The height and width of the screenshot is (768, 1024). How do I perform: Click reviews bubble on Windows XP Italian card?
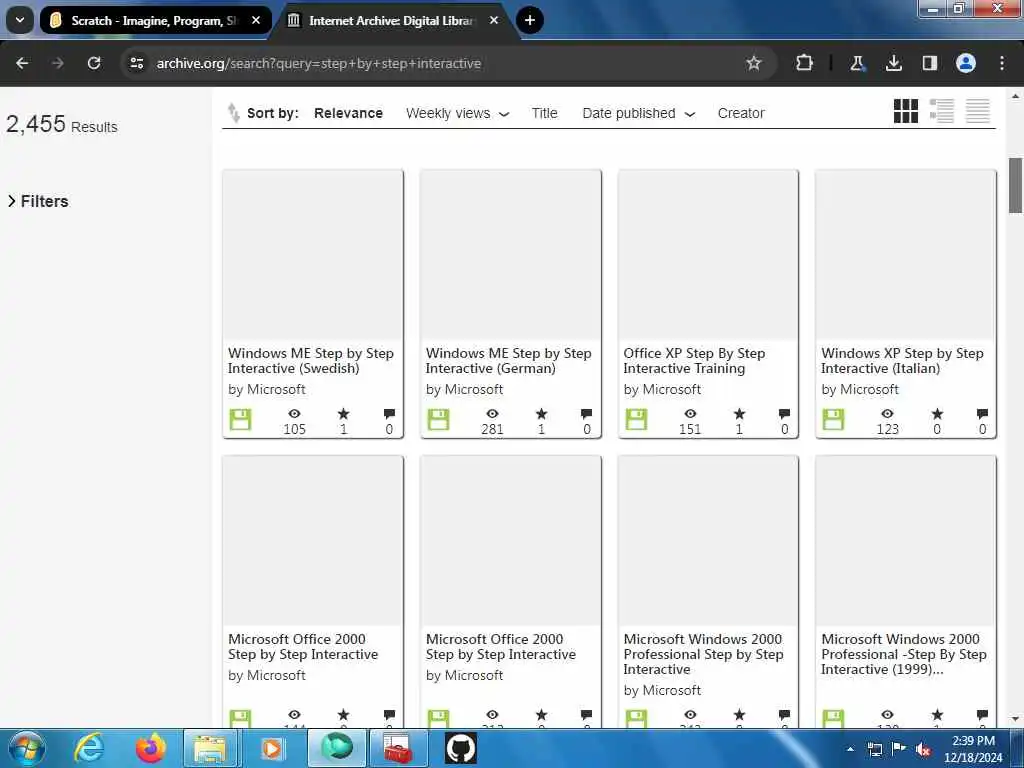982,413
